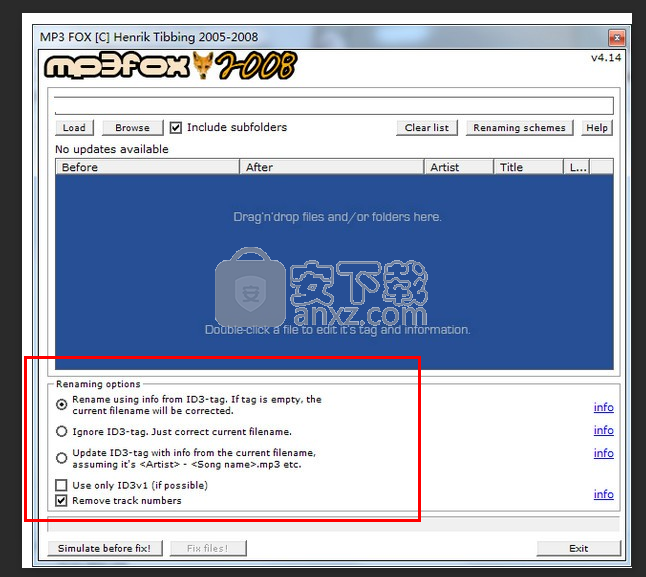Click the truncated L... column header
The image size is (646, 577).
pos(577,167)
